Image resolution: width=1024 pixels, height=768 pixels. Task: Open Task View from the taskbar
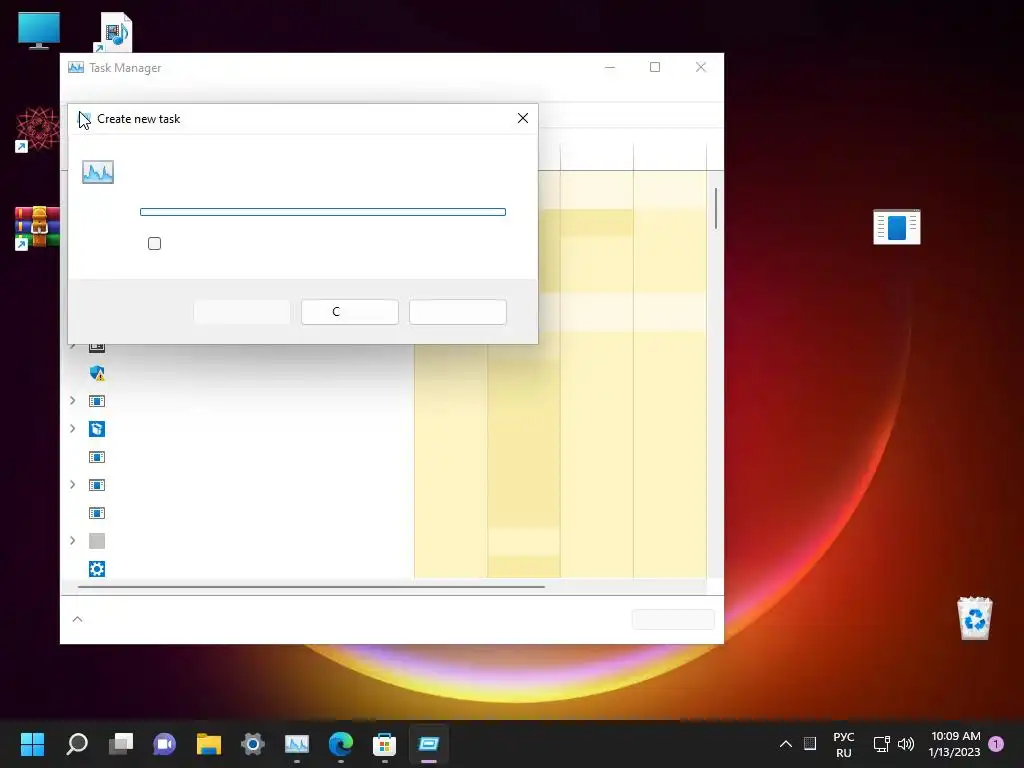pyautogui.click(x=121, y=744)
